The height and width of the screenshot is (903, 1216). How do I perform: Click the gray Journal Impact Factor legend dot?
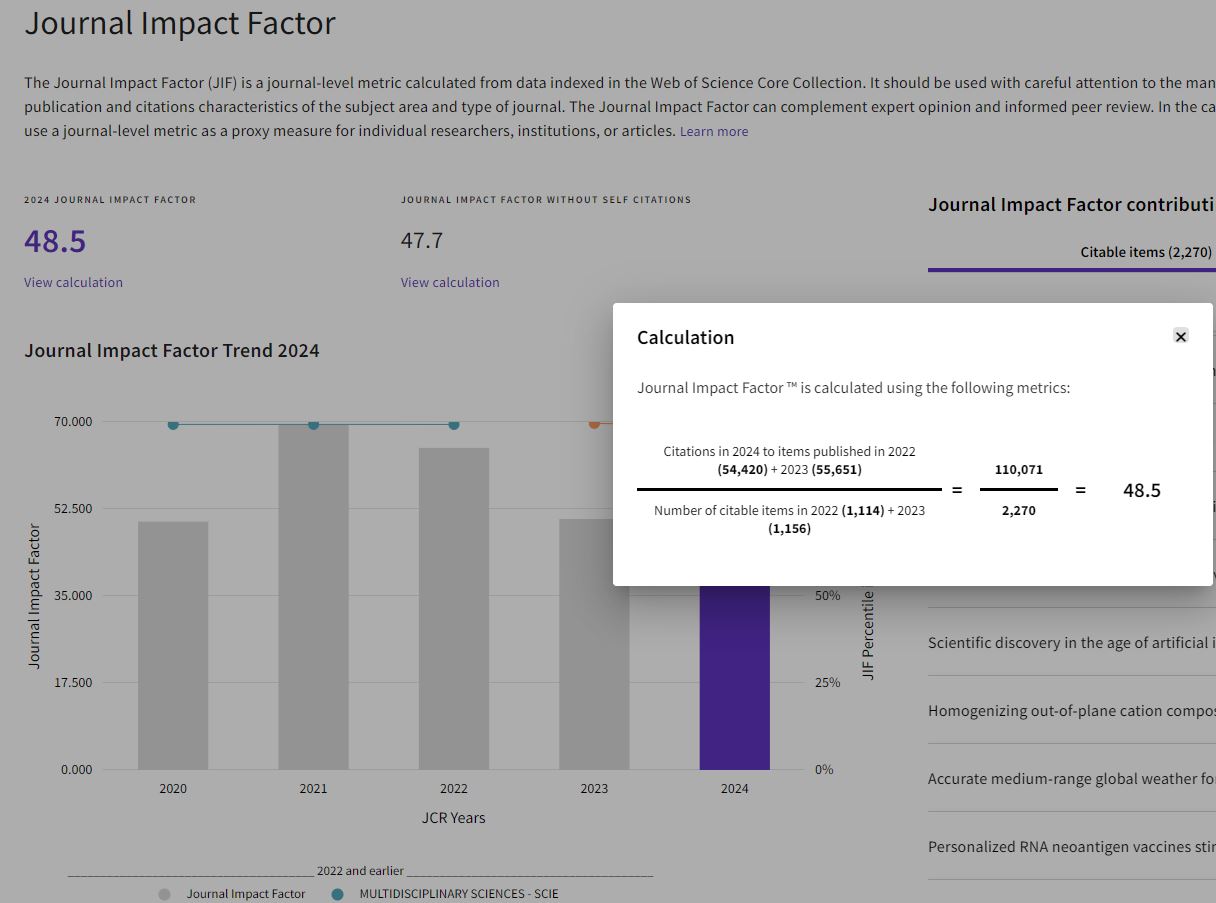(165, 894)
